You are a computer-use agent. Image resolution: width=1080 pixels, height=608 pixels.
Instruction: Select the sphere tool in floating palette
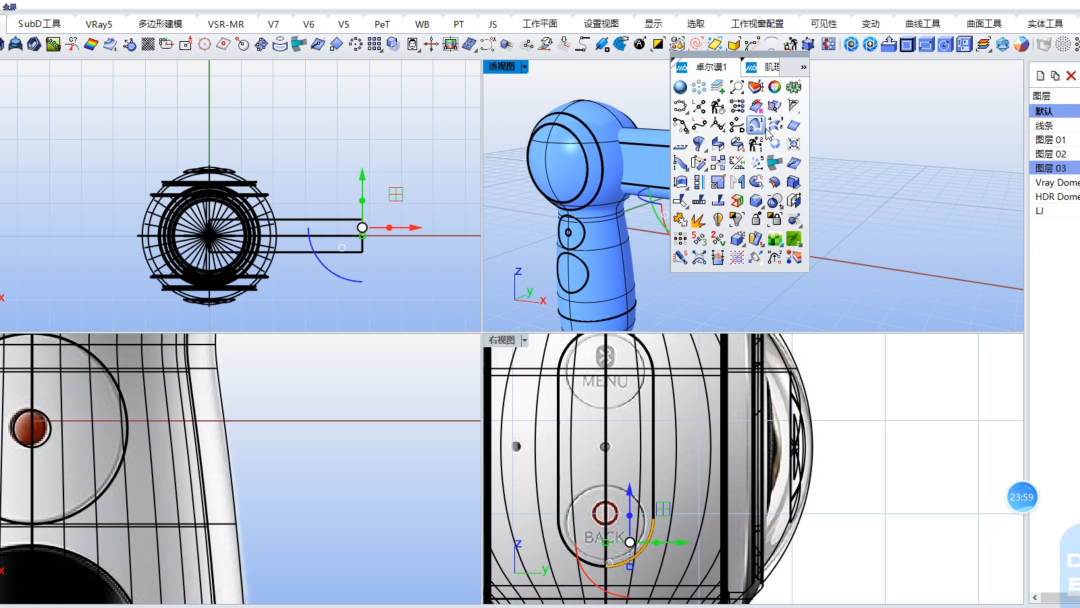[x=680, y=87]
